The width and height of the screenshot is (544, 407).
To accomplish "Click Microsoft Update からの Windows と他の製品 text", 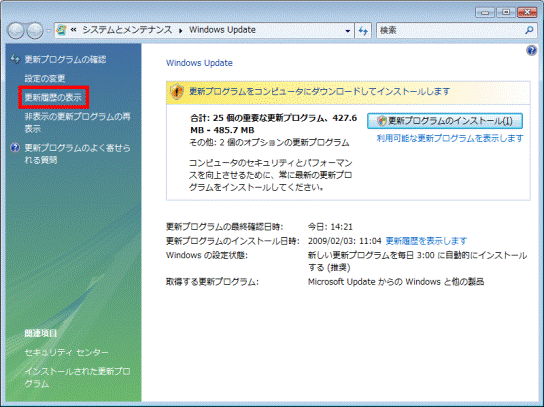I will coord(396,281).
